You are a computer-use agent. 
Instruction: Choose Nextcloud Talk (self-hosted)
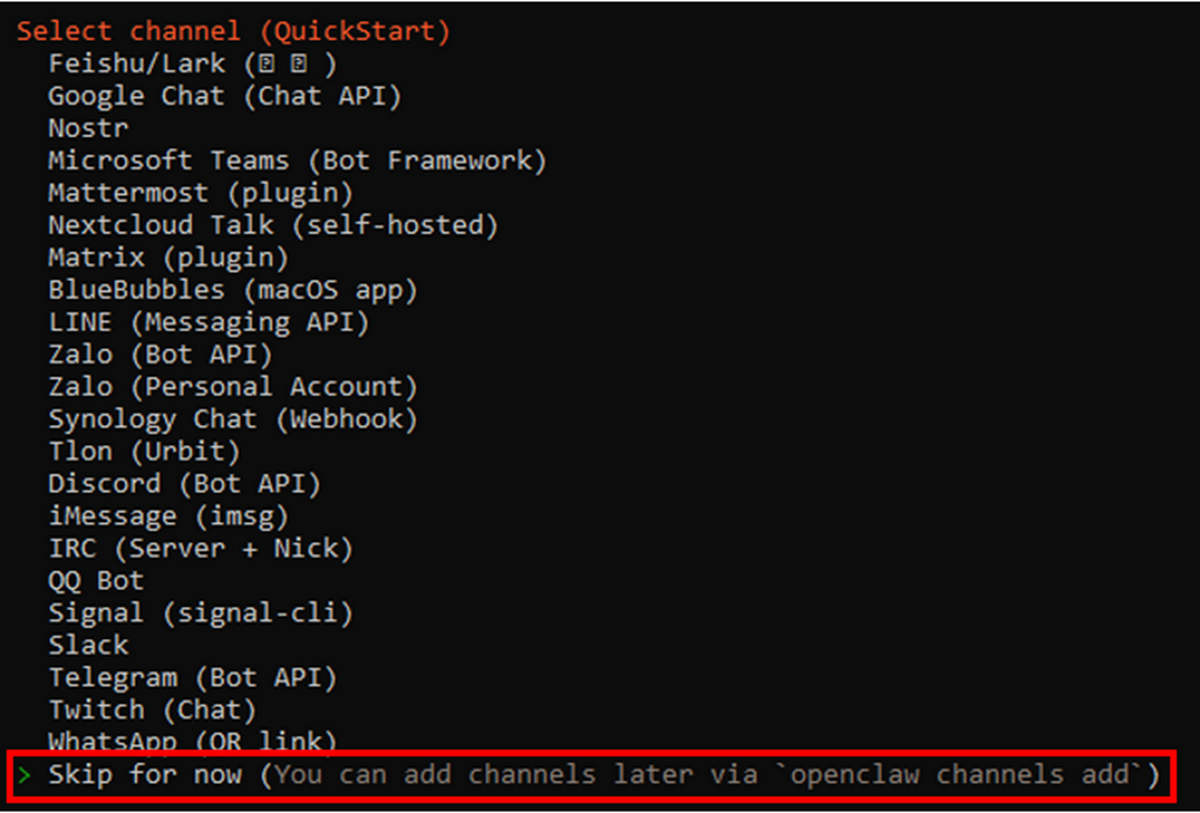[272, 225]
